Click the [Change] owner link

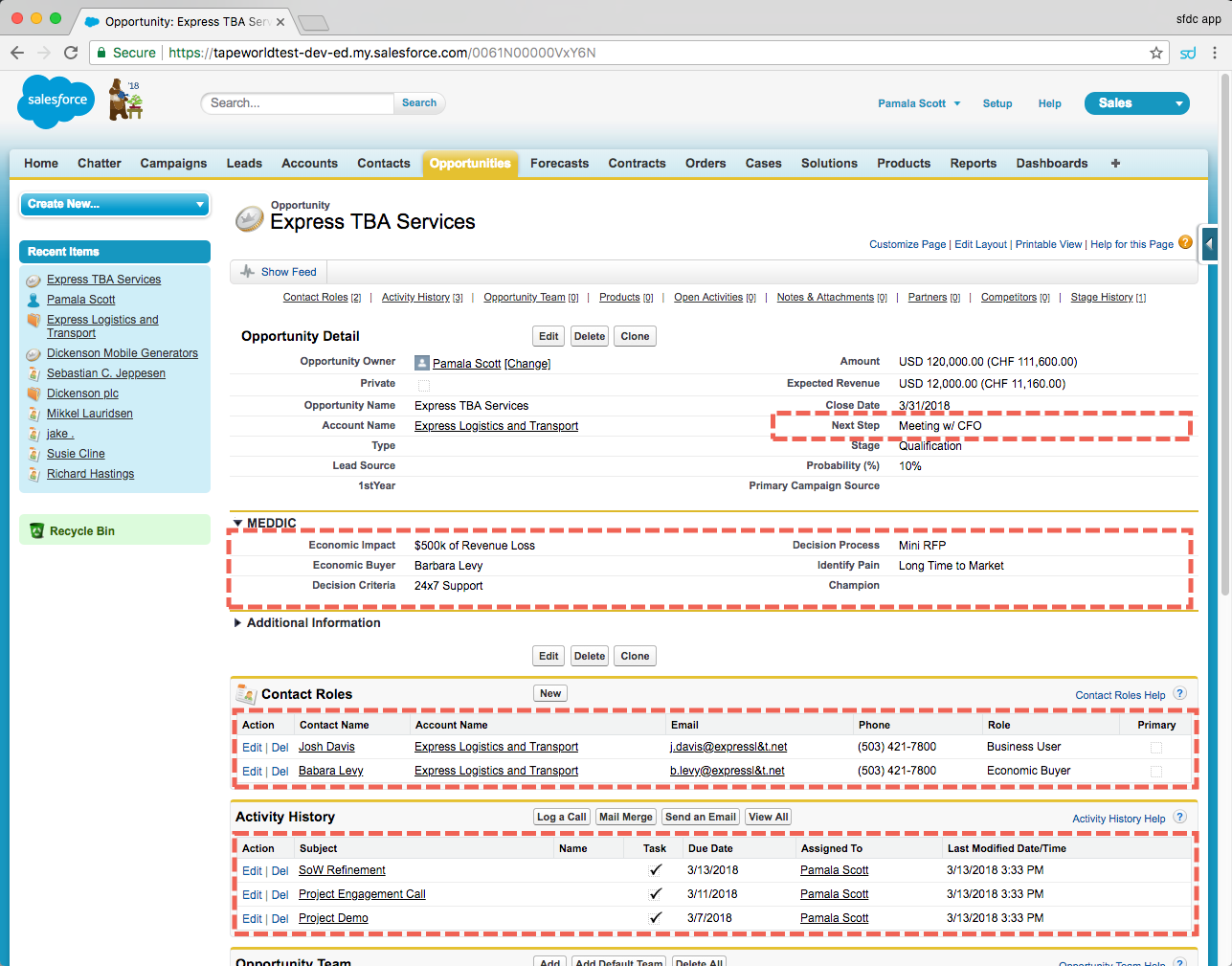(527, 364)
